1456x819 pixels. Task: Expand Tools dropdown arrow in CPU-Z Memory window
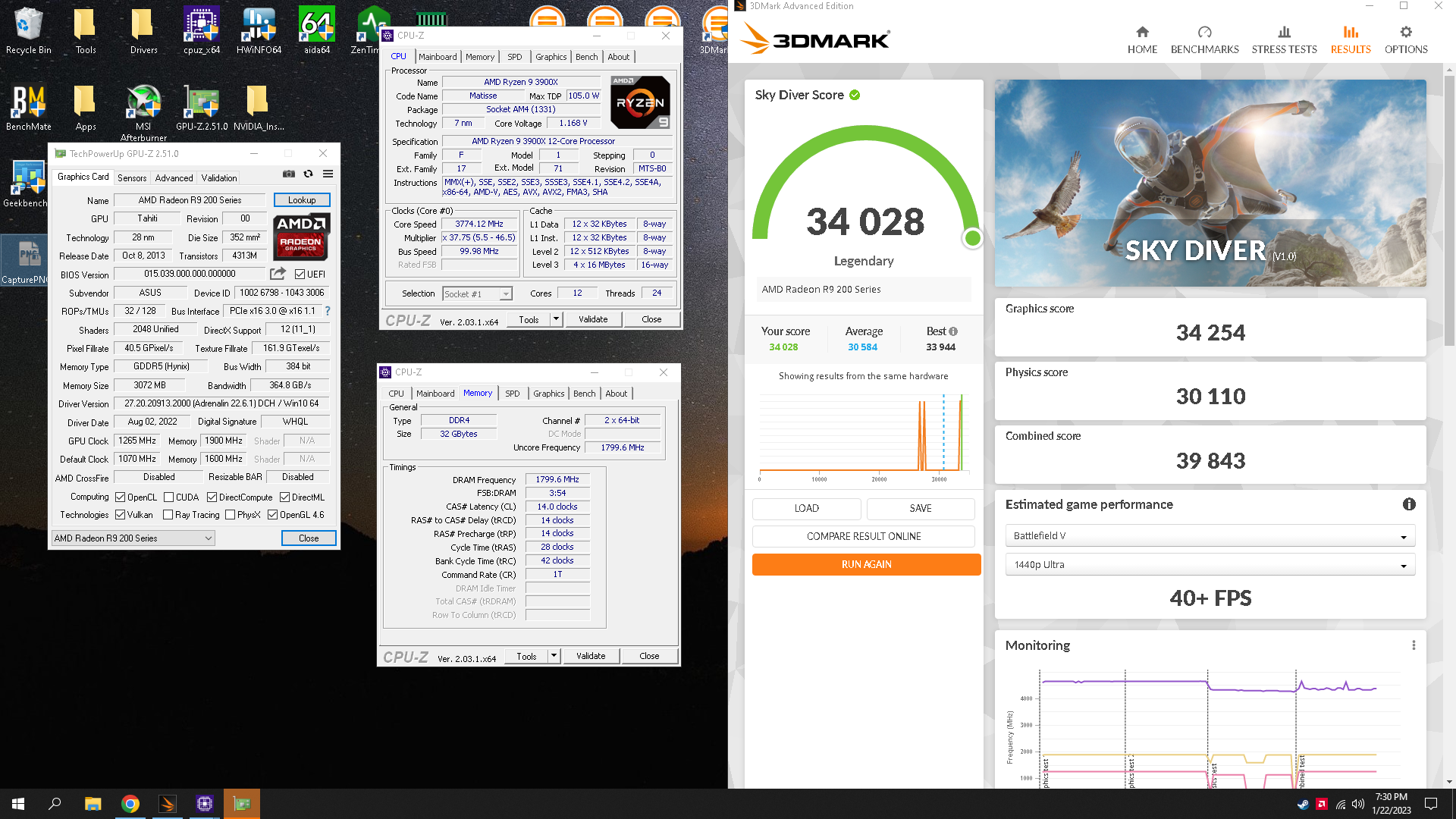[x=554, y=656]
